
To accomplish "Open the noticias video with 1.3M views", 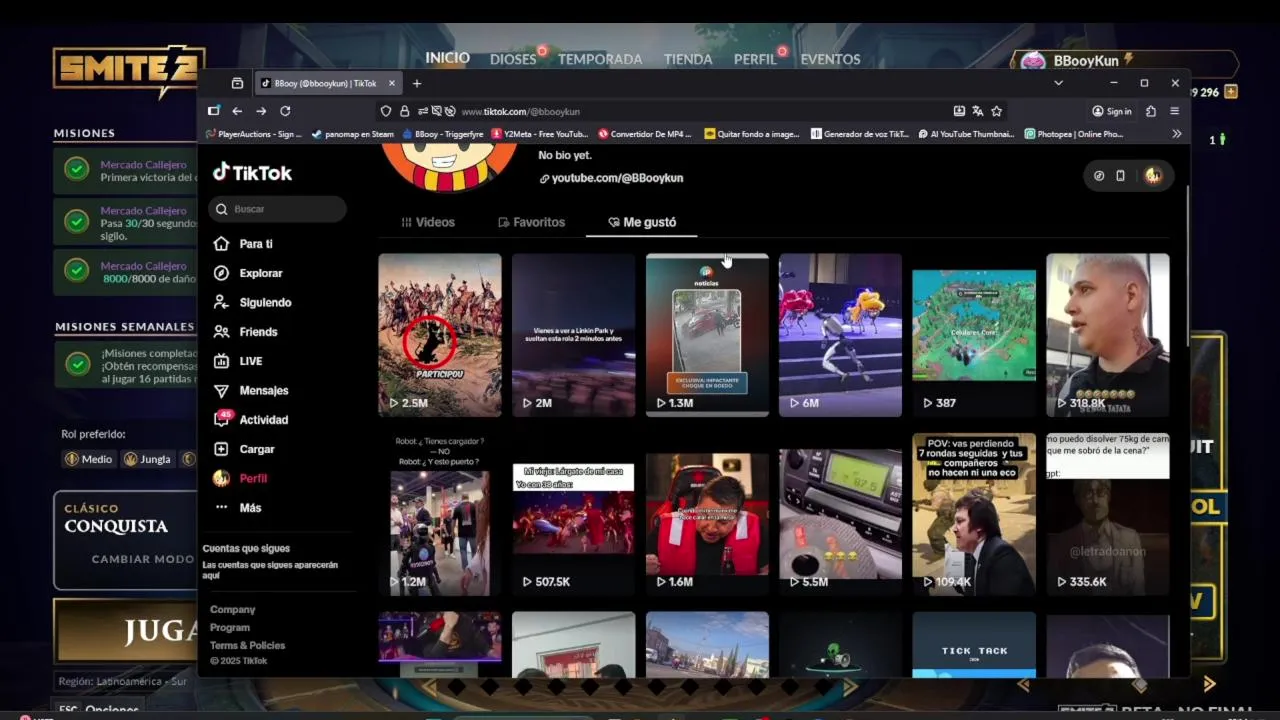I will 707,335.
